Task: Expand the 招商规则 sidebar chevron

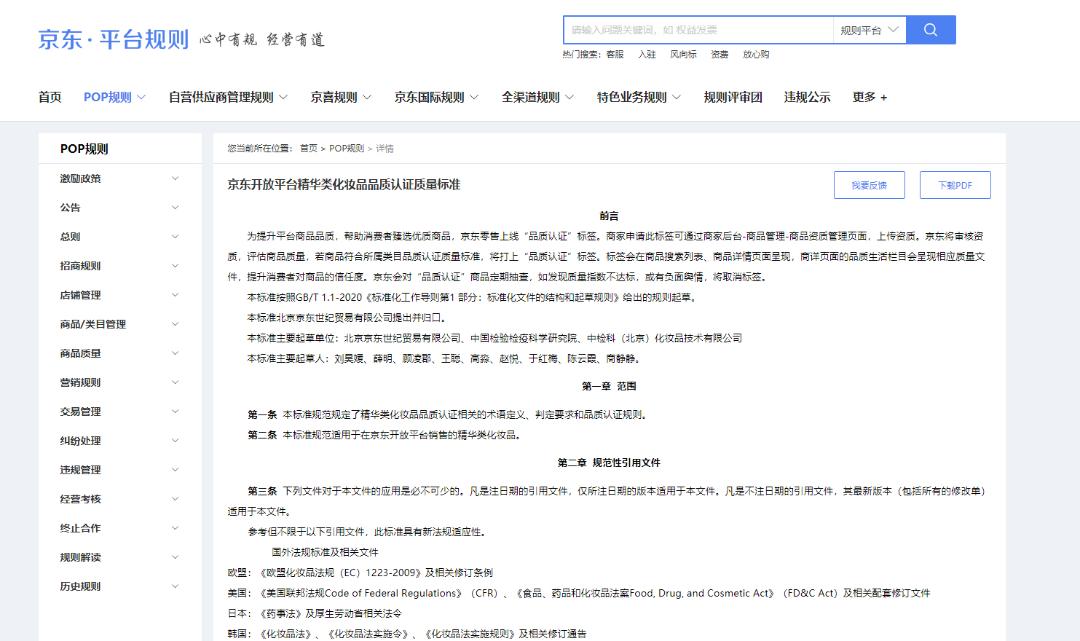Action: [x=175, y=266]
